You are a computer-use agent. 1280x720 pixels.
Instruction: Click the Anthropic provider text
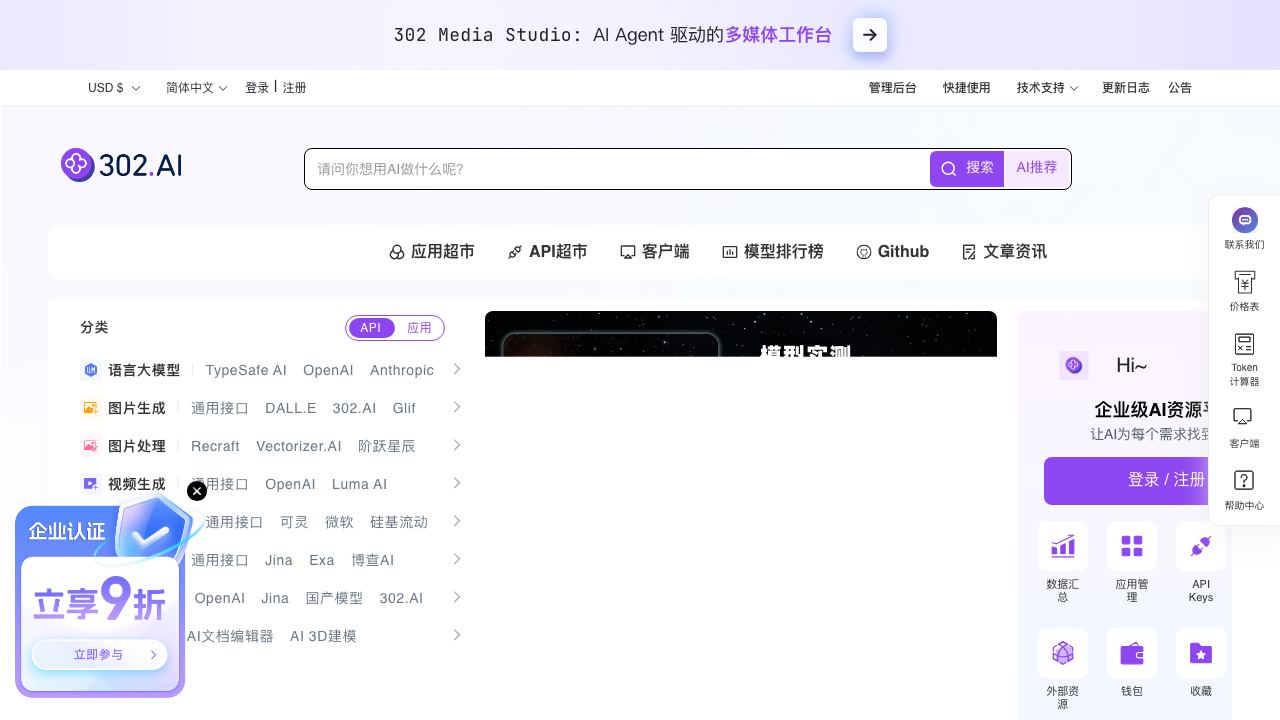[x=402, y=370]
